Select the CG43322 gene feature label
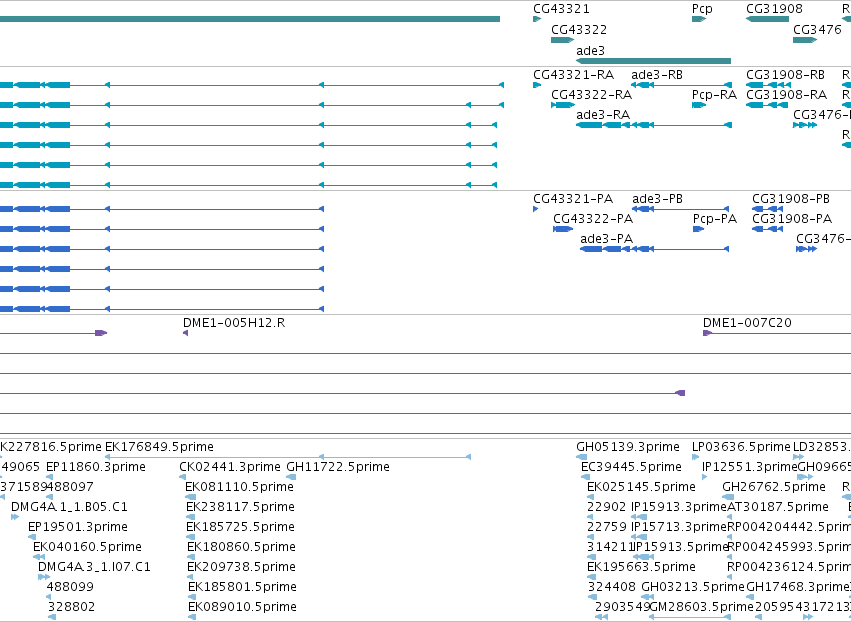851x622 pixels. tap(579, 30)
